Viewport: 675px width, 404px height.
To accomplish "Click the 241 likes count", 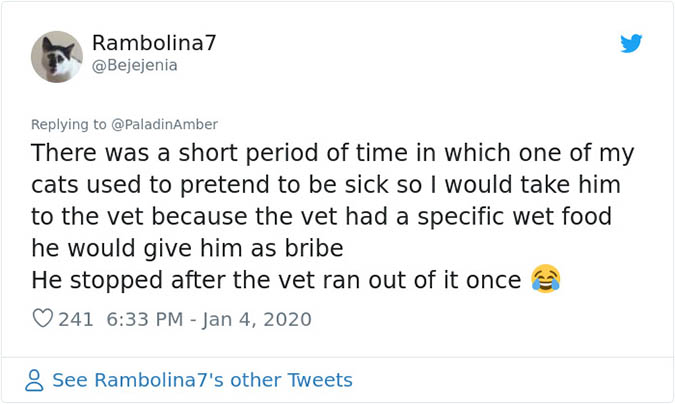I will click(76, 320).
